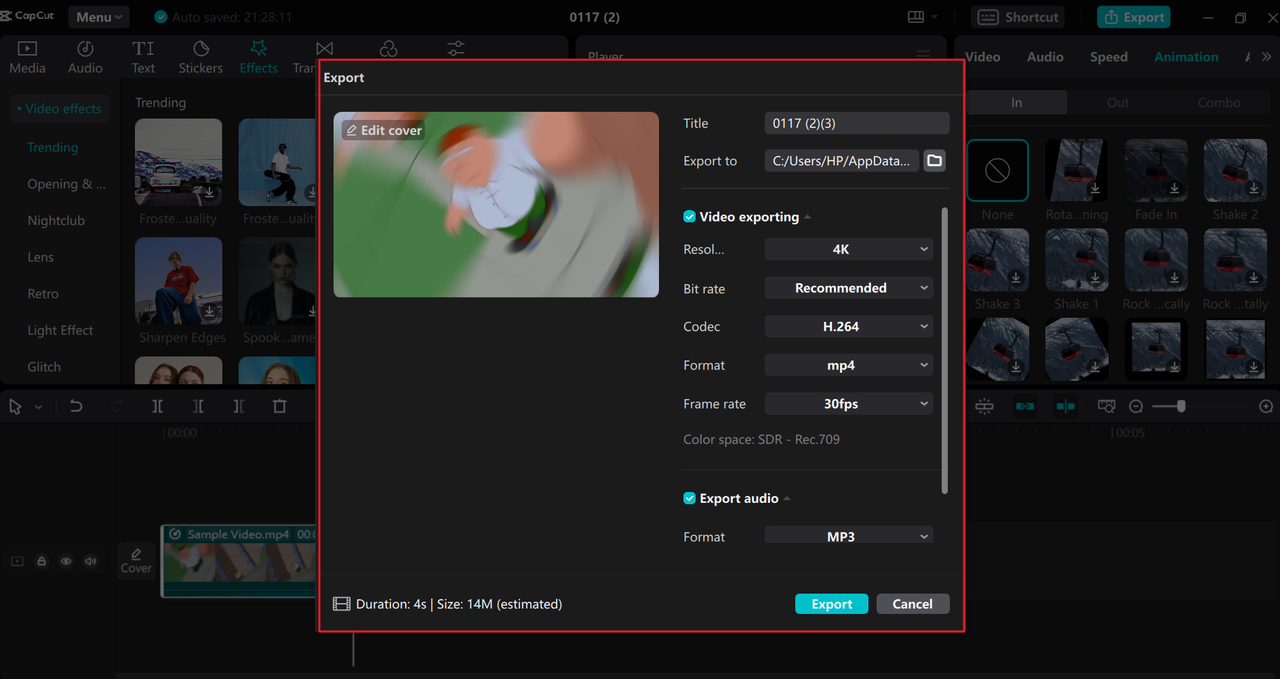Image resolution: width=1280 pixels, height=679 pixels.
Task: Select the Nightclub effects category
Action: (x=56, y=220)
